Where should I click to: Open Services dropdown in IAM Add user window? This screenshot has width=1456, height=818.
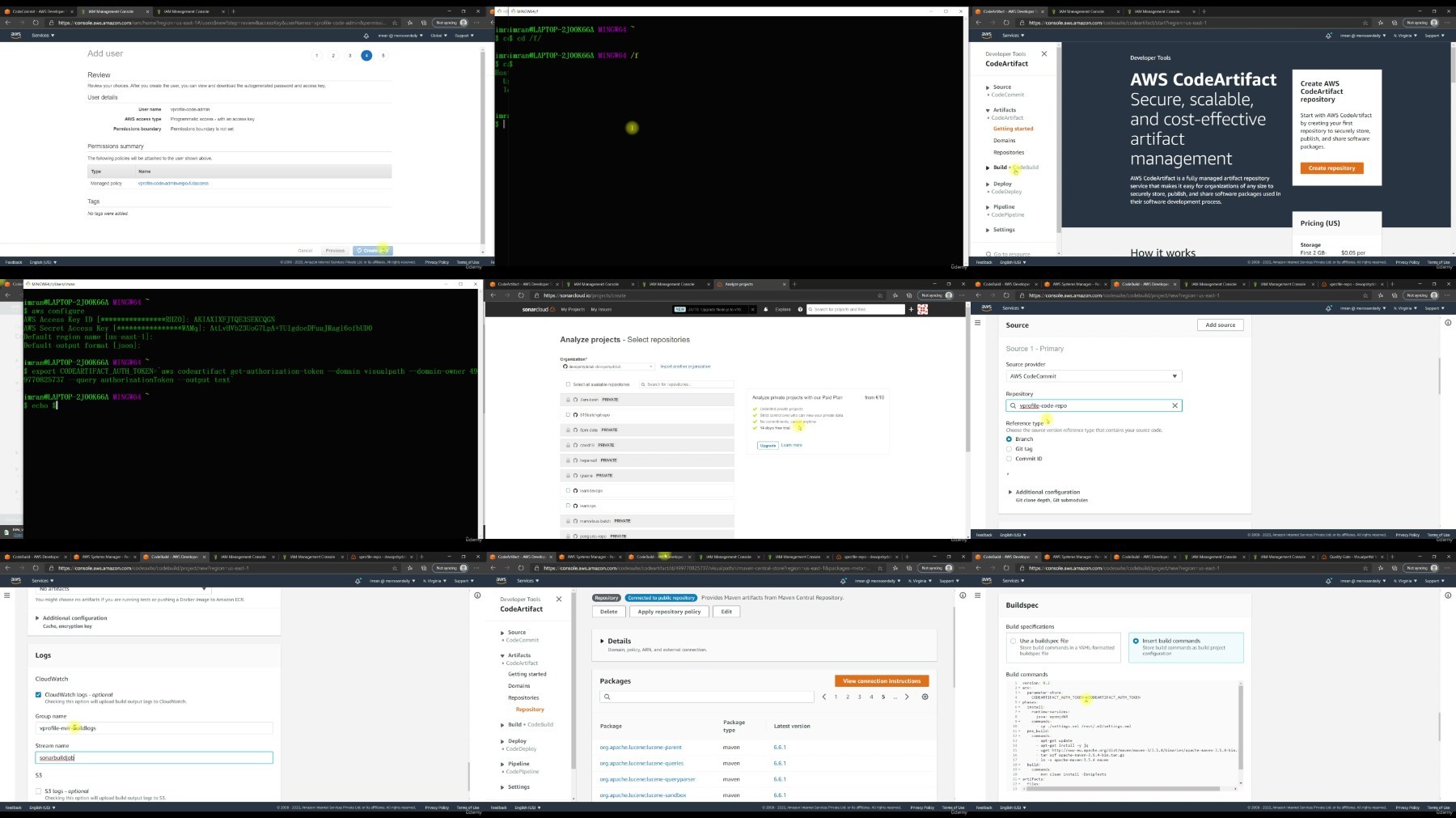click(x=43, y=36)
